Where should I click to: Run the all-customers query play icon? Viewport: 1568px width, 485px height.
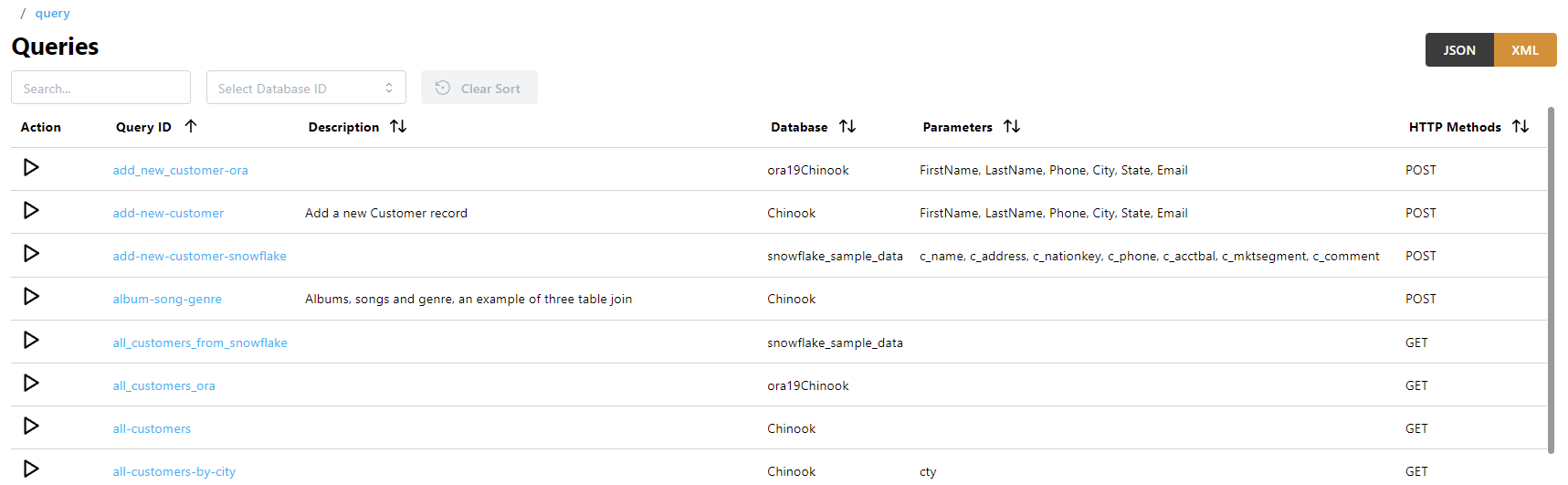click(31, 427)
